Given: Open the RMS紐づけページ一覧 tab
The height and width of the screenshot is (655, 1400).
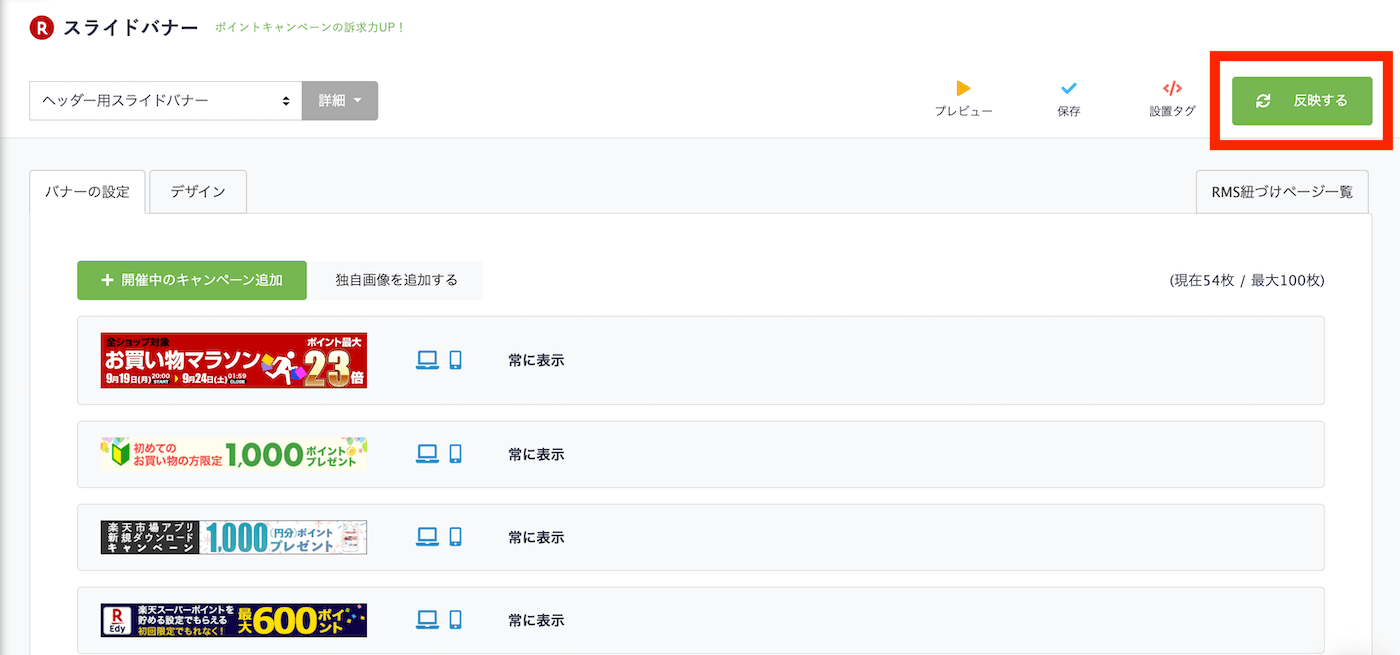Looking at the screenshot, I should (x=1282, y=192).
